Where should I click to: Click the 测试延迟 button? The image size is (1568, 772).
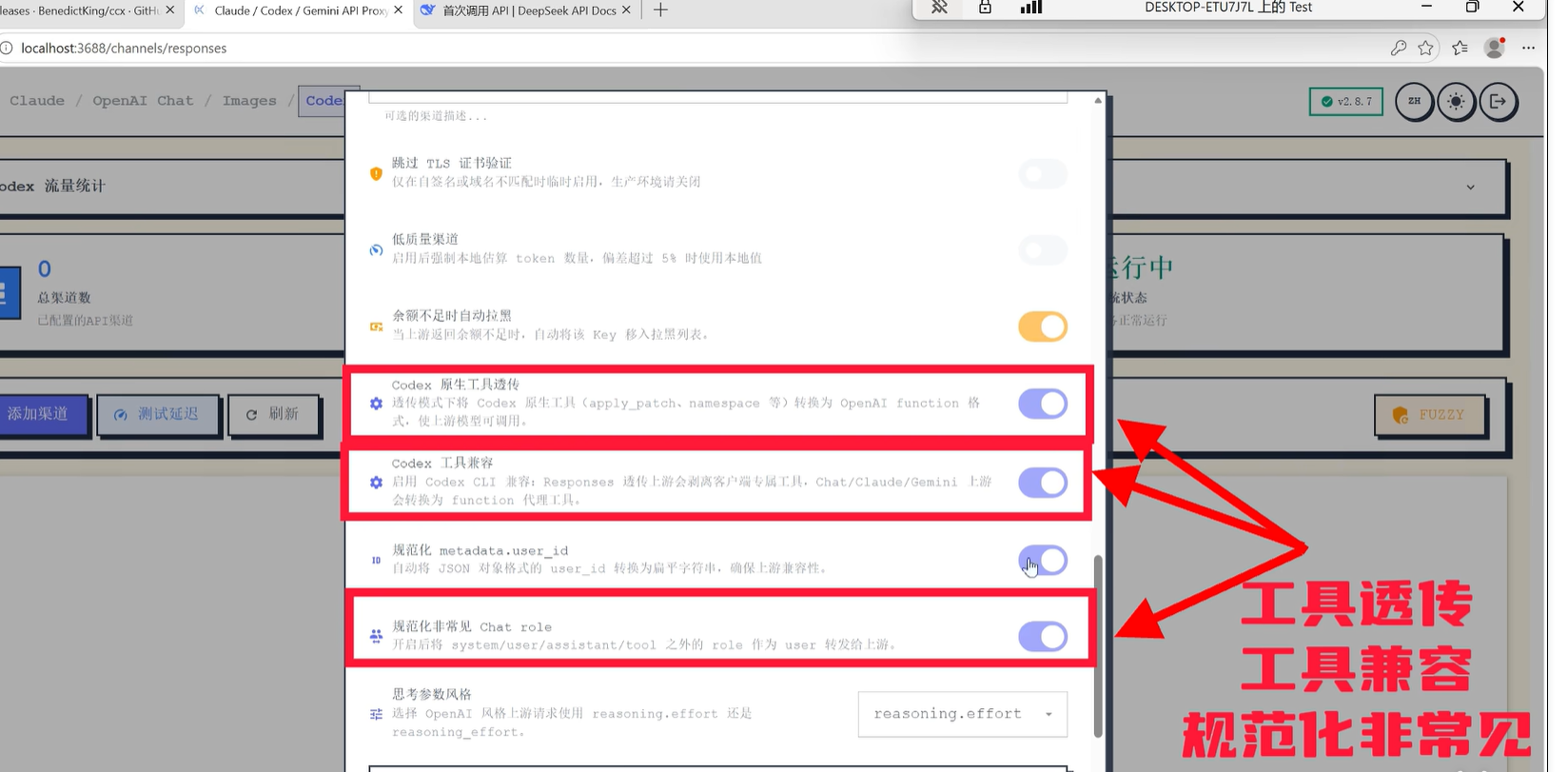pyautogui.click(x=158, y=414)
